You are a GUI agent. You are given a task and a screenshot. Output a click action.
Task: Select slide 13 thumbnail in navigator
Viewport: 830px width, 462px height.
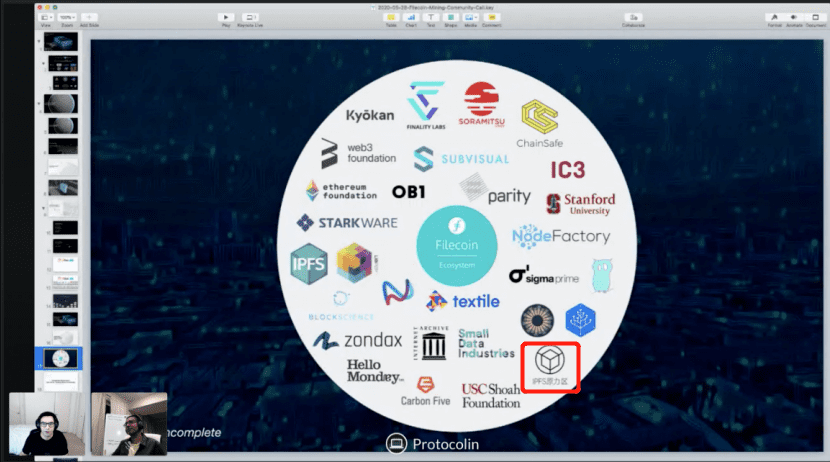(x=65, y=282)
